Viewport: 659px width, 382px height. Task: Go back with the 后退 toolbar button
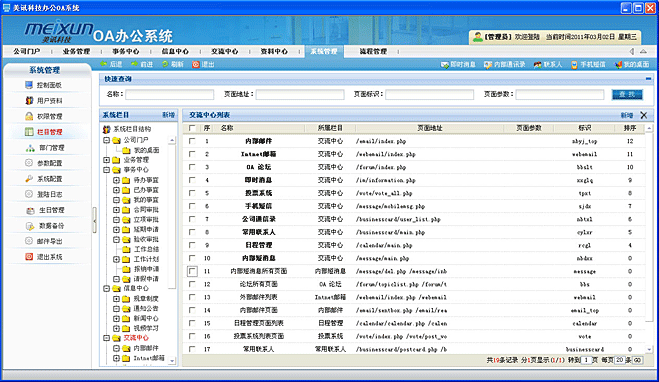coord(111,64)
